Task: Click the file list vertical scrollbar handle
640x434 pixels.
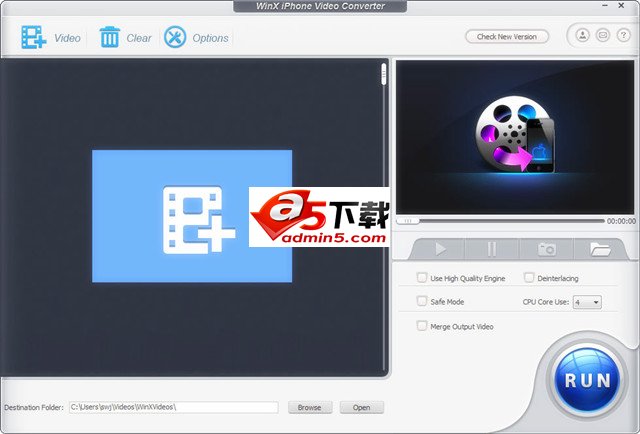Action: pos(384,74)
